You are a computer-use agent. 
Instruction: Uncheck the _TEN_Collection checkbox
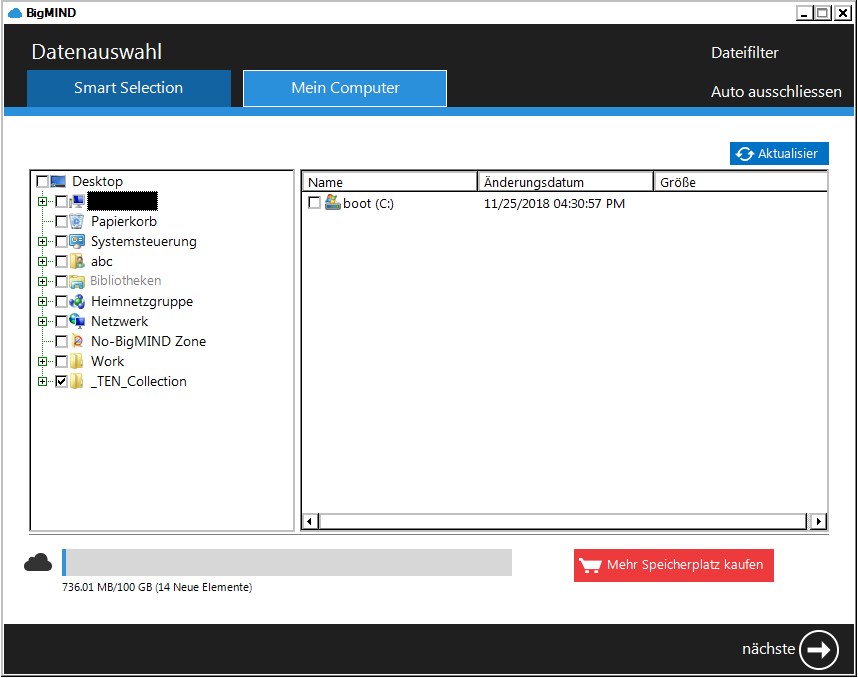(61, 381)
